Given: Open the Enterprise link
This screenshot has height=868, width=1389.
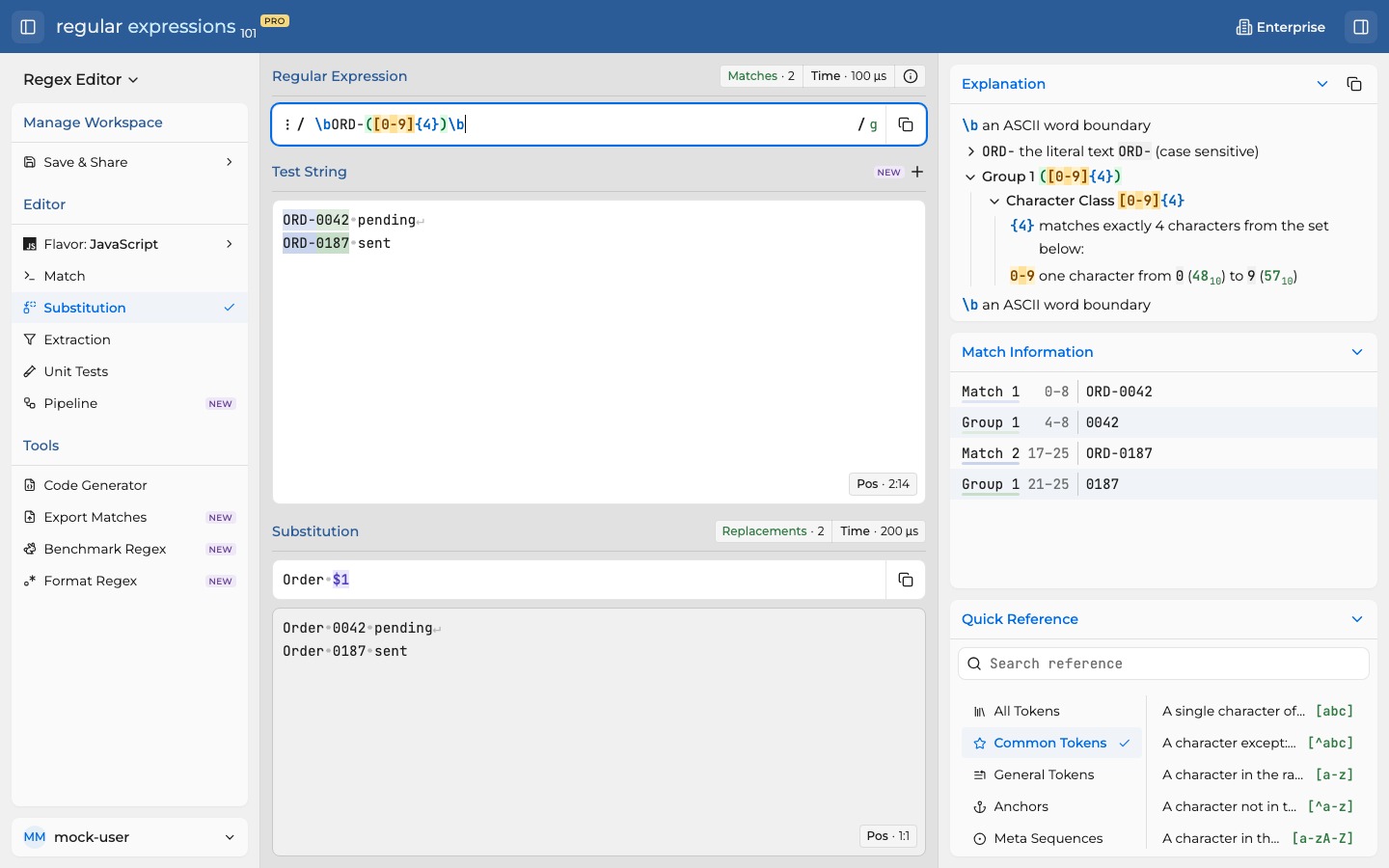Looking at the screenshot, I should coord(1281,27).
